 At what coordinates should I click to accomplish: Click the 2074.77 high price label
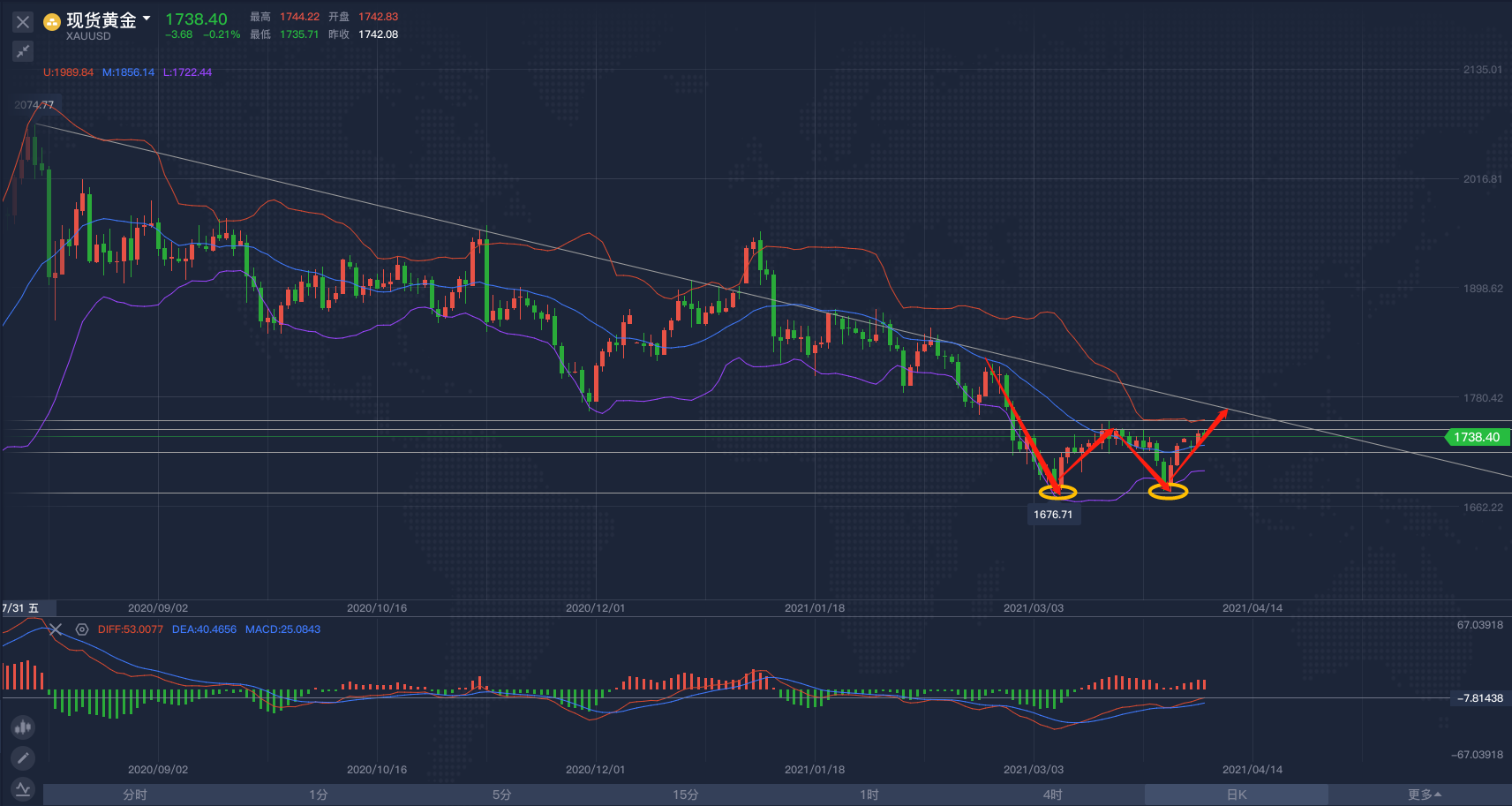click(x=34, y=105)
